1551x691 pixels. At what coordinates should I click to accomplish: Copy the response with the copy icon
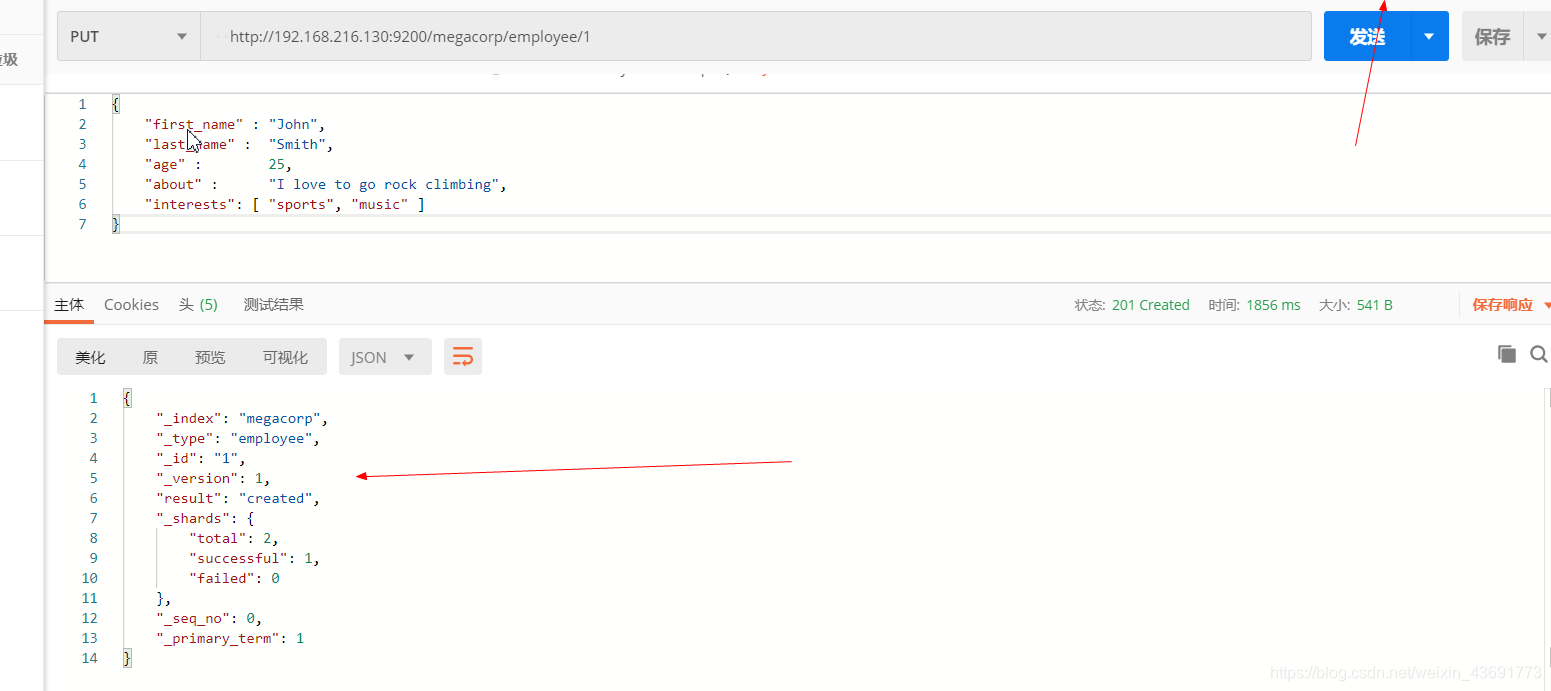tap(1506, 354)
